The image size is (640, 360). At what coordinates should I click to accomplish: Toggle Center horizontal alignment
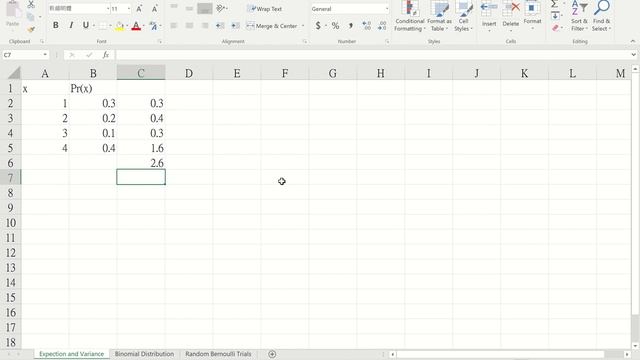[x=189, y=26]
